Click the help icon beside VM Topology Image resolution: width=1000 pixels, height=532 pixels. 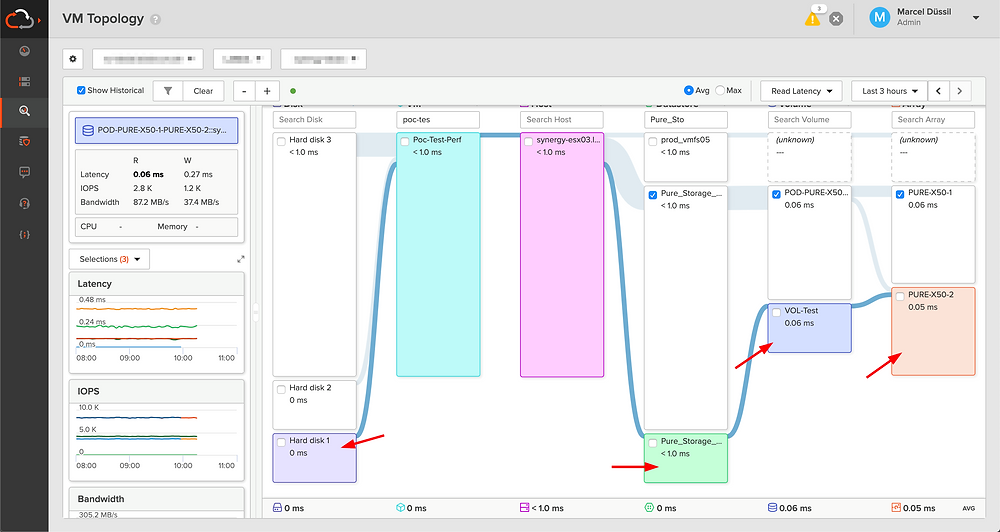(x=155, y=20)
